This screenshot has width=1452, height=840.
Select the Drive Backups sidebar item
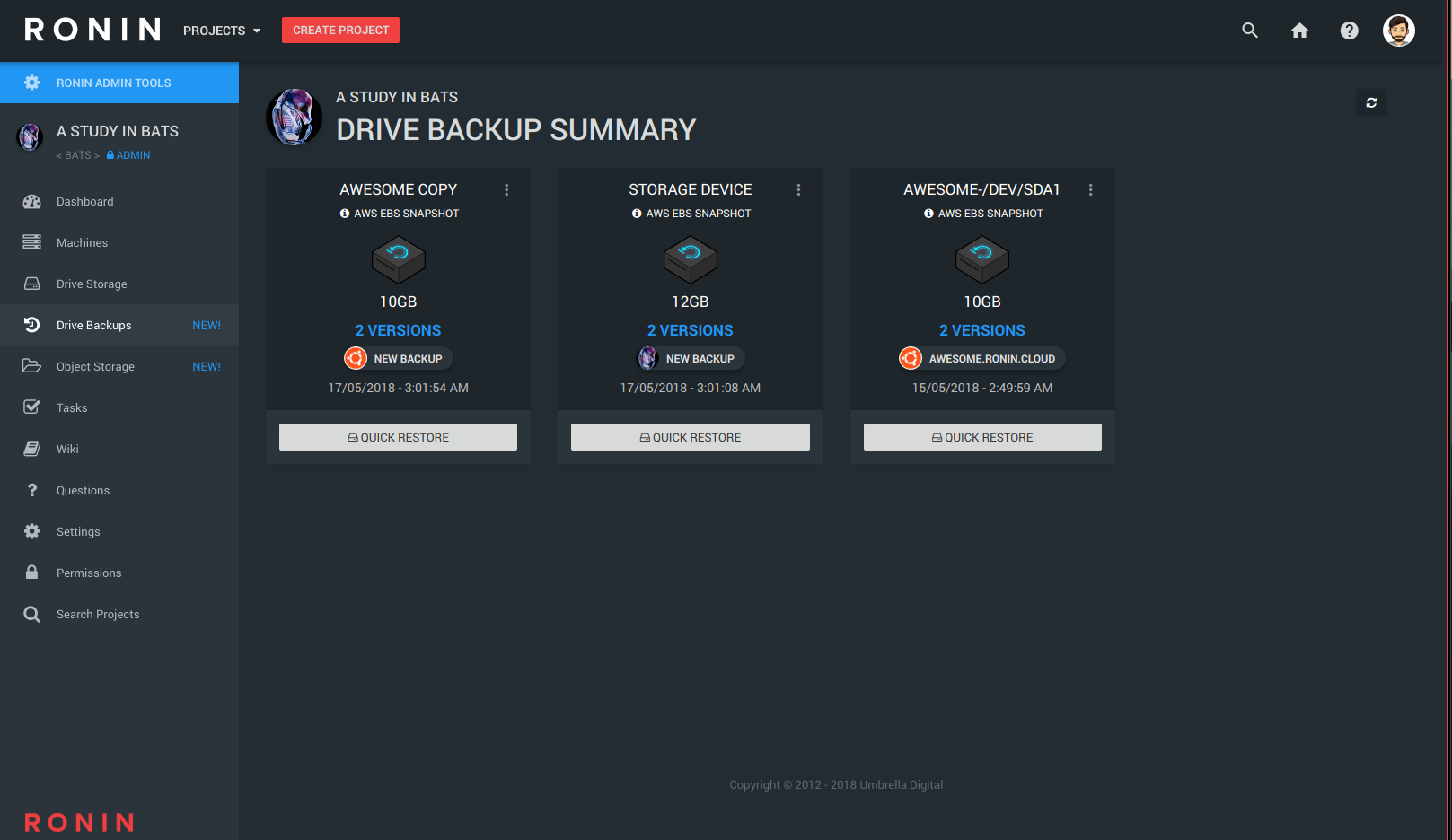pyautogui.click(x=119, y=325)
